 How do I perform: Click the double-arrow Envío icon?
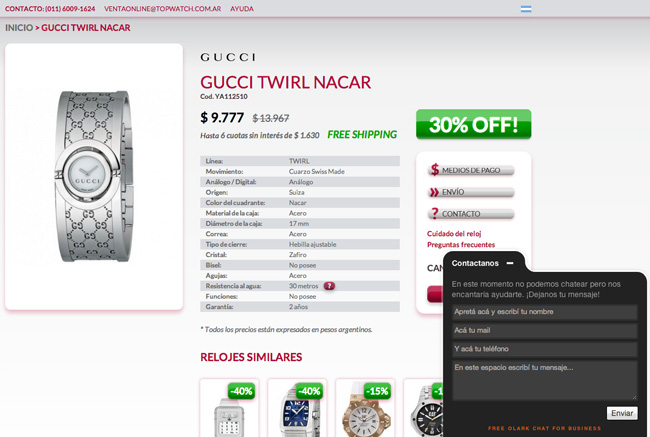coord(434,192)
